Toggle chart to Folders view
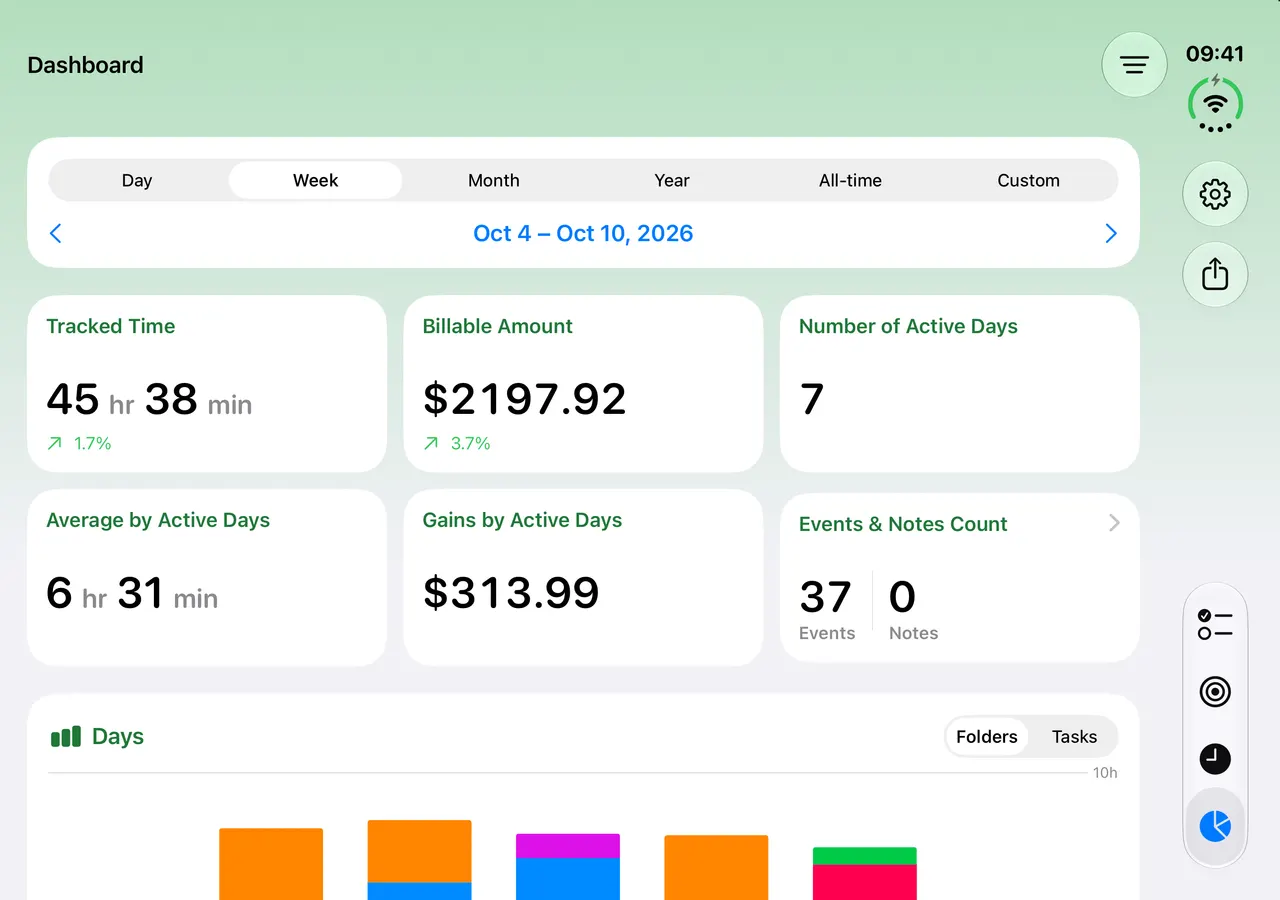1280x900 pixels. [987, 737]
